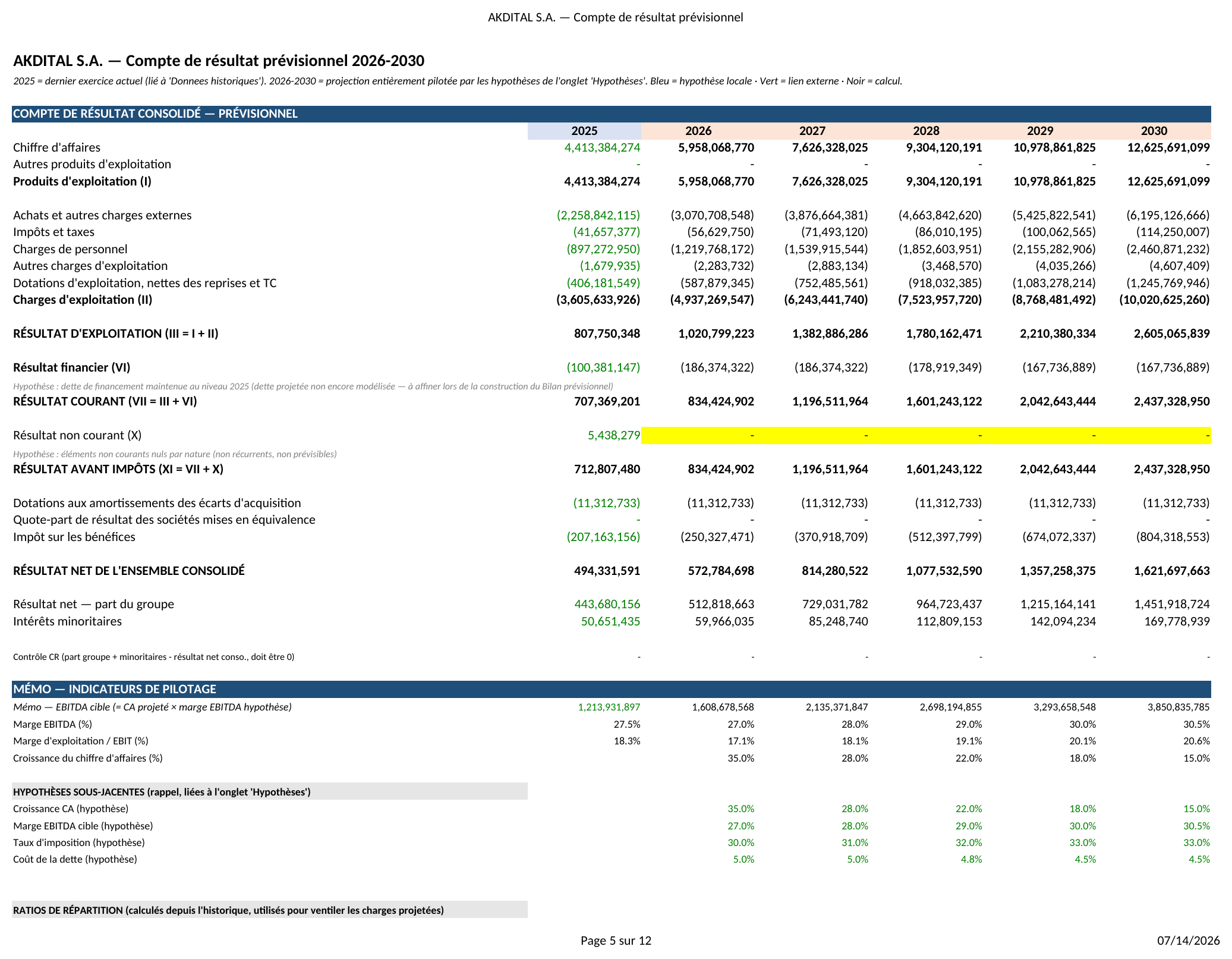Select the 2026 Taux d'imposition hypothesis

point(741,842)
